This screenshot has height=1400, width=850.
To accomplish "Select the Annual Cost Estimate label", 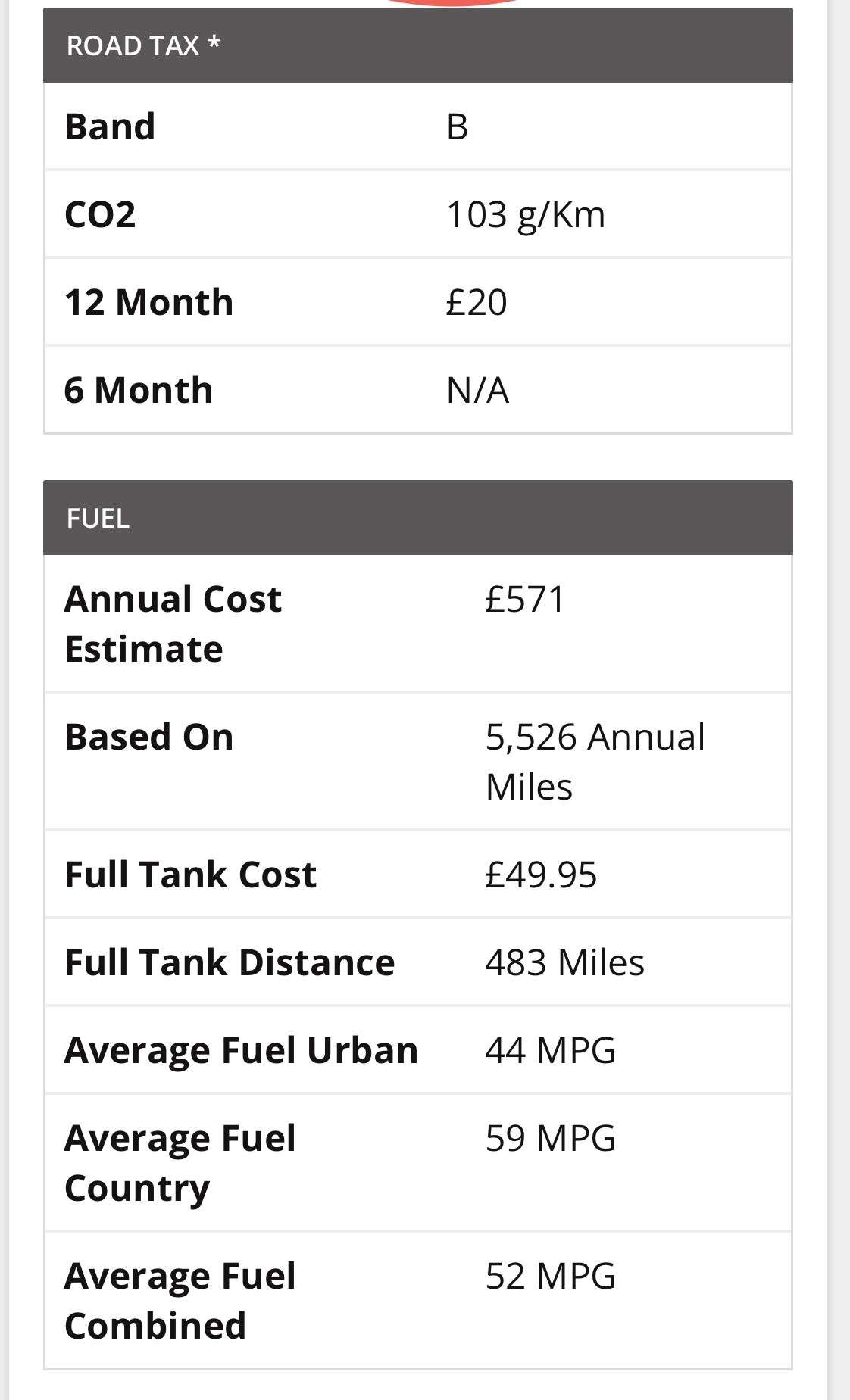I will tap(173, 623).
